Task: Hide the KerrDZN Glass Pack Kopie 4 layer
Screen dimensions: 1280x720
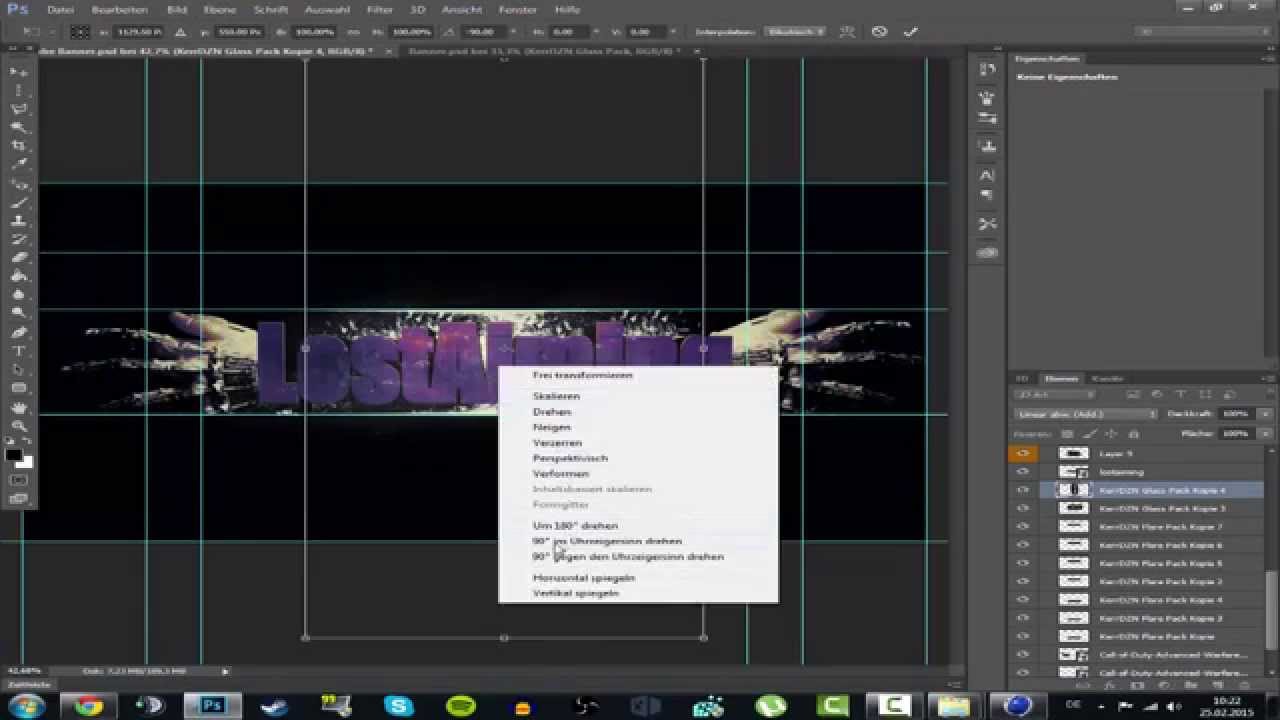Action: [1022, 490]
